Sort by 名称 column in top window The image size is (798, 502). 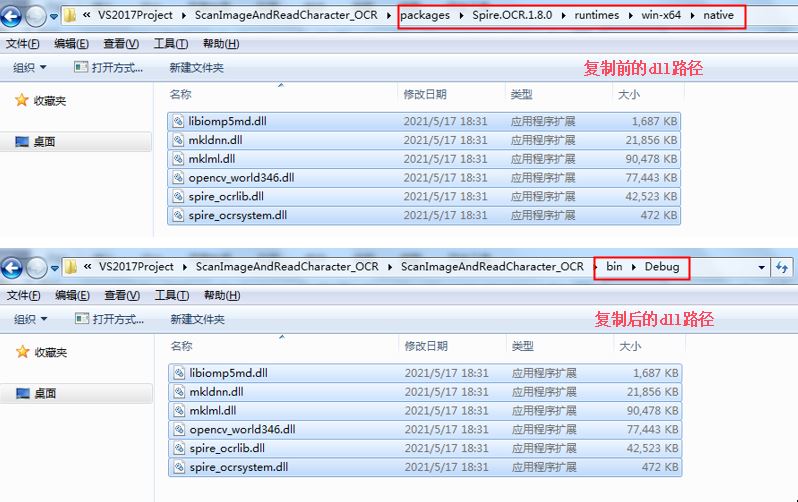pyautogui.click(x=181, y=94)
